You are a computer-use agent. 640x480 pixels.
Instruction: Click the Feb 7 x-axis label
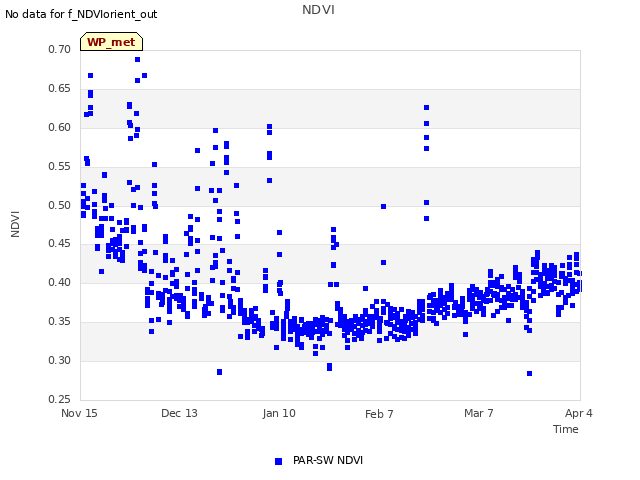[379, 414]
